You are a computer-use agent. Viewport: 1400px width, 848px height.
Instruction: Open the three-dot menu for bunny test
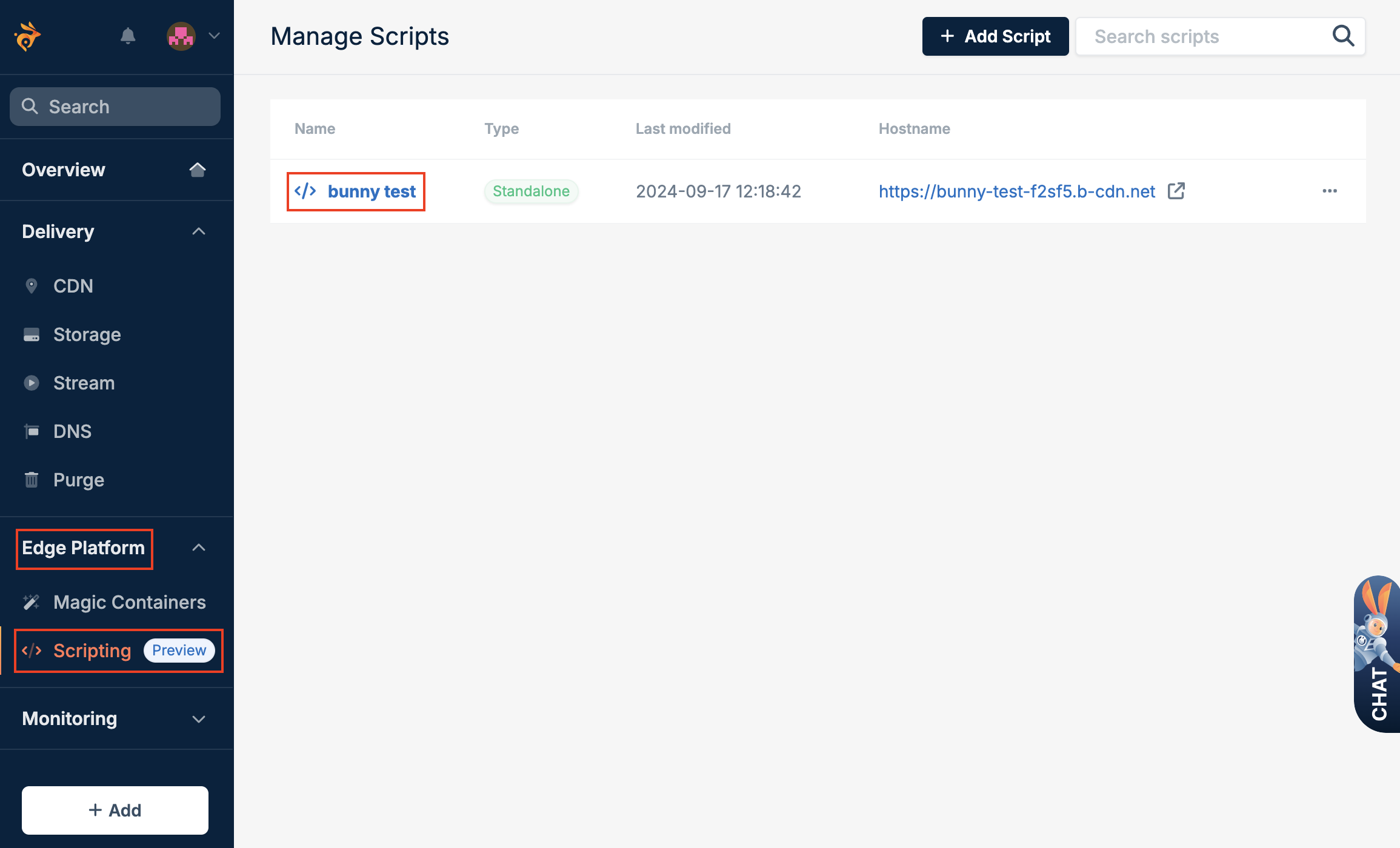(x=1330, y=191)
